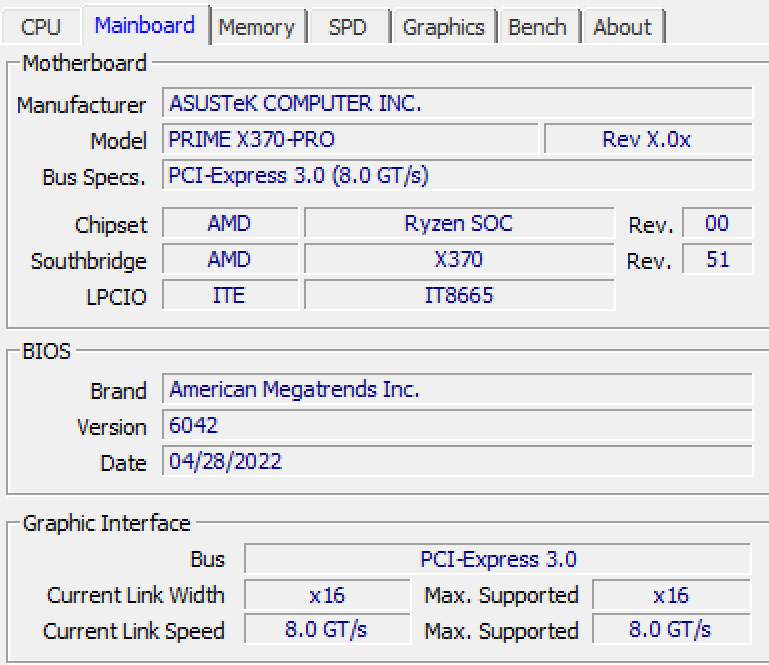
Task: Click the American Megatrends Inc. BIOS brand
Action: 457,389
